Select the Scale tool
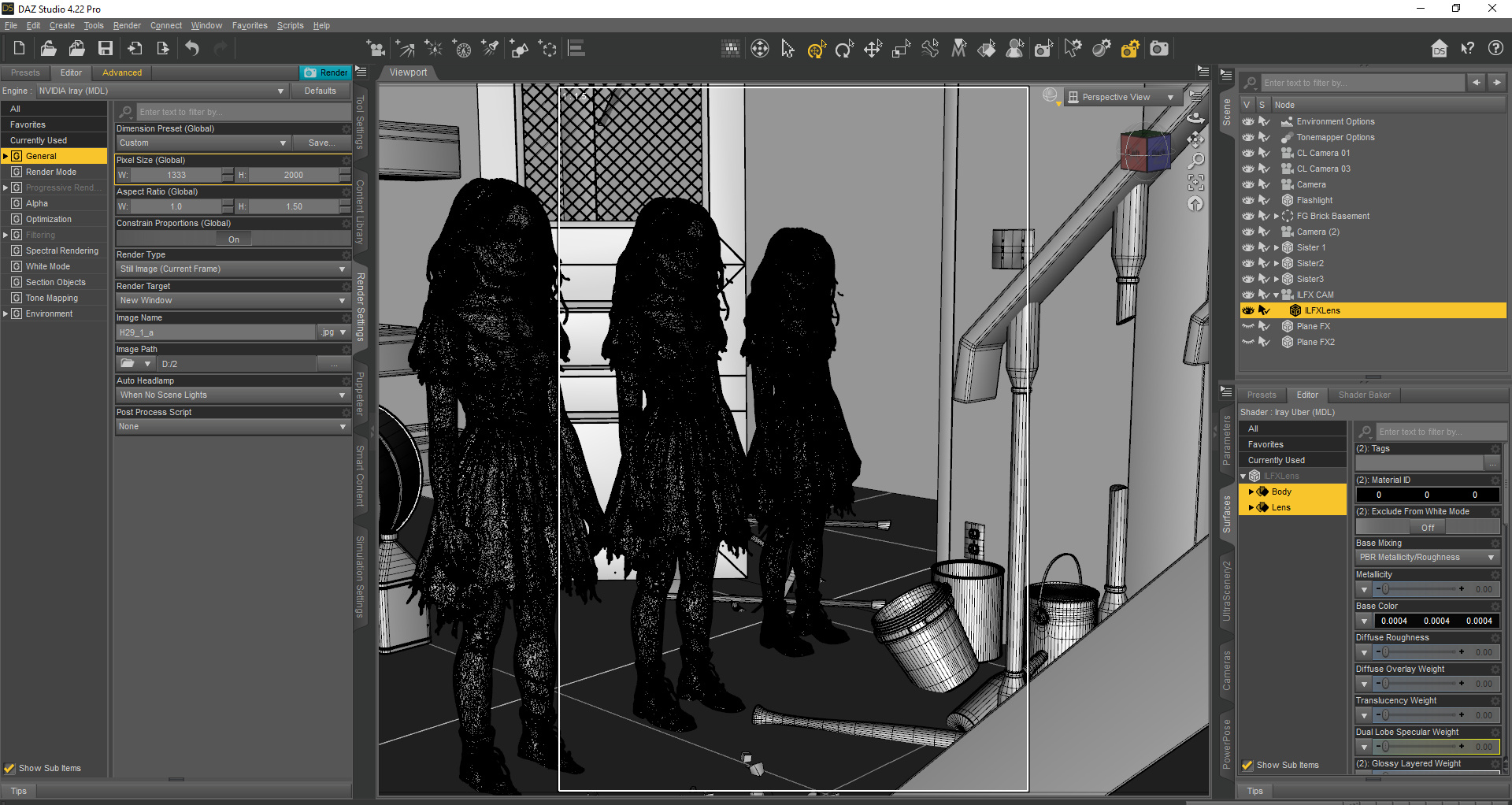 [902, 49]
